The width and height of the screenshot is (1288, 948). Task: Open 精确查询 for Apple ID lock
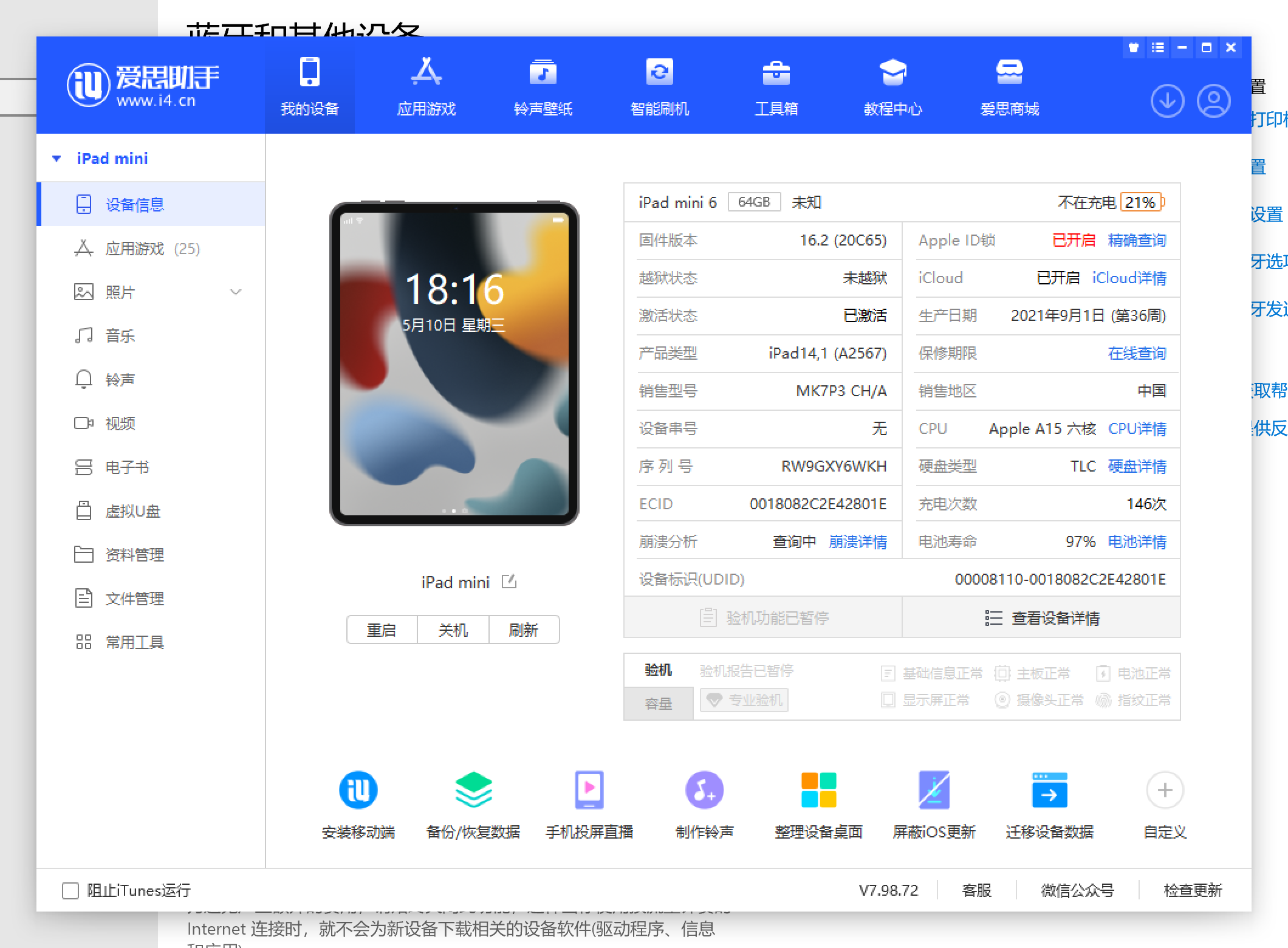tap(1137, 240)
